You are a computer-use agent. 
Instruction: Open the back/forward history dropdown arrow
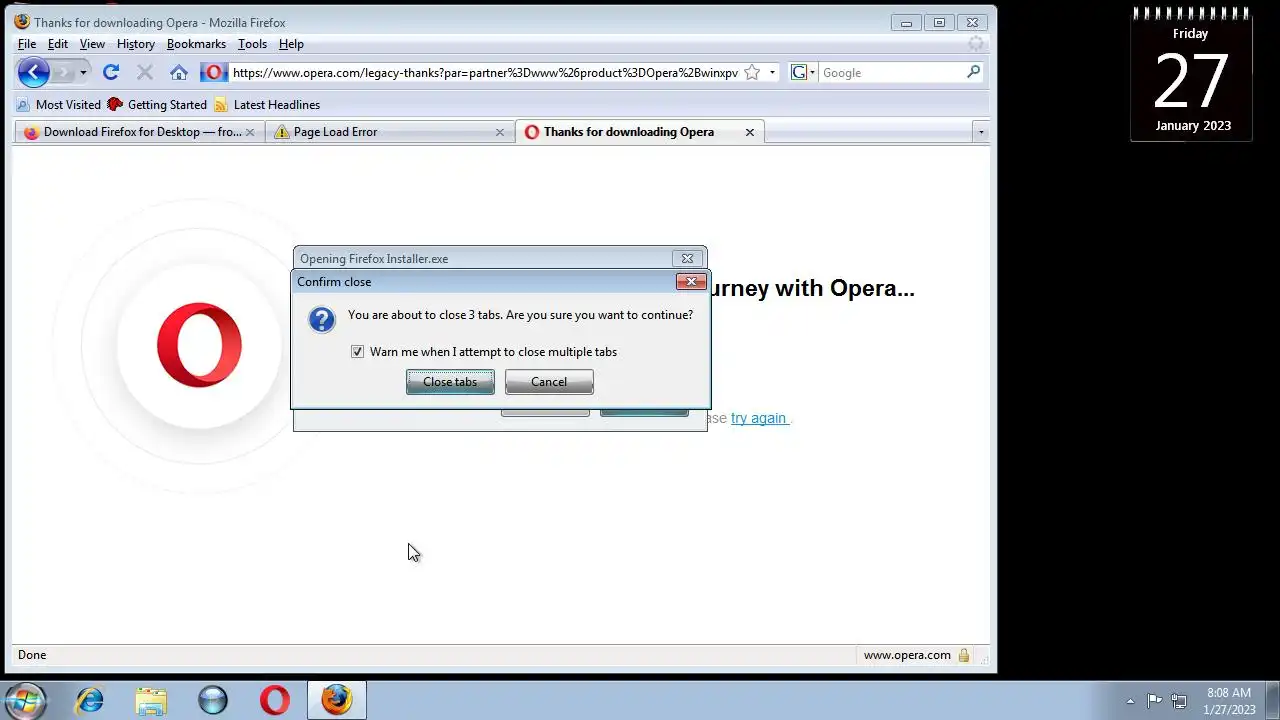point(83,72)
